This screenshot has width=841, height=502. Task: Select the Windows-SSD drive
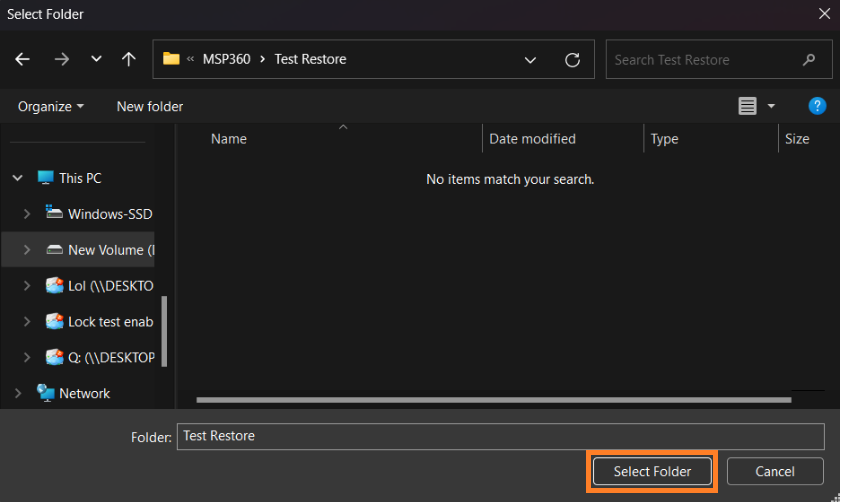click(x=109, y=214)
